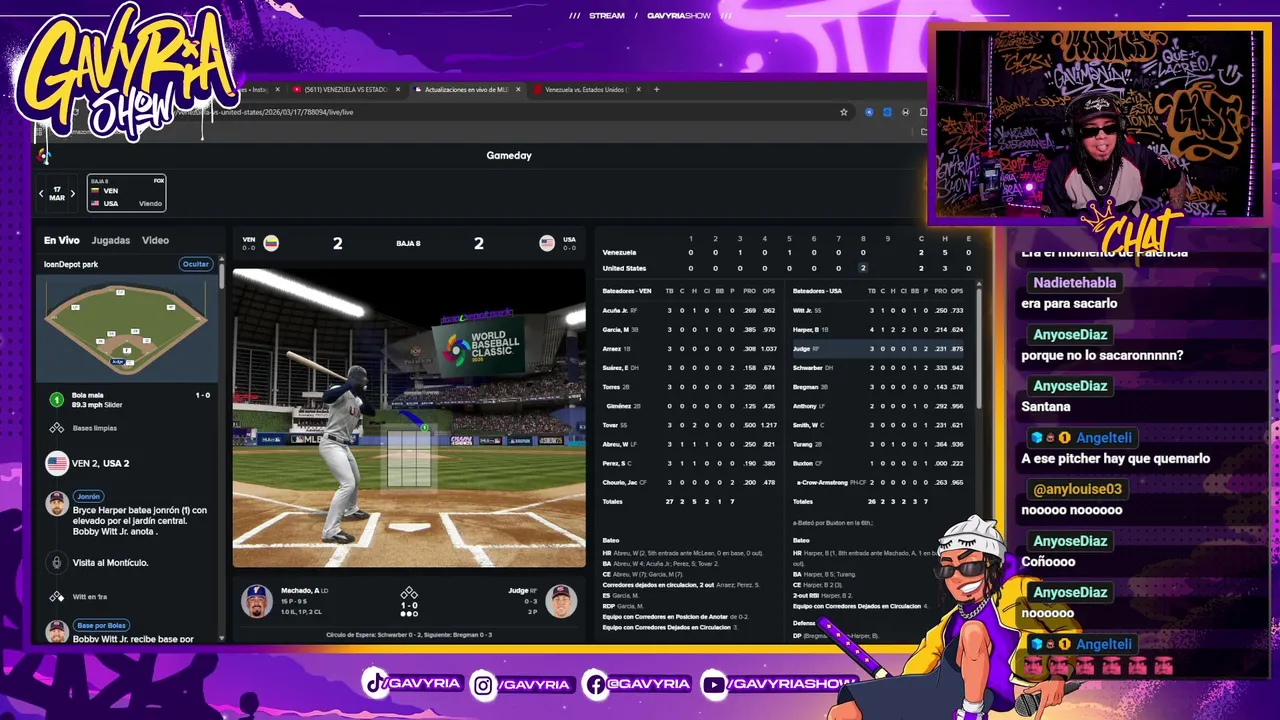This screenshot has height=720, width=1280.
Task: Click the Witt en 1ra bases icon
Action: pos(57,597)
